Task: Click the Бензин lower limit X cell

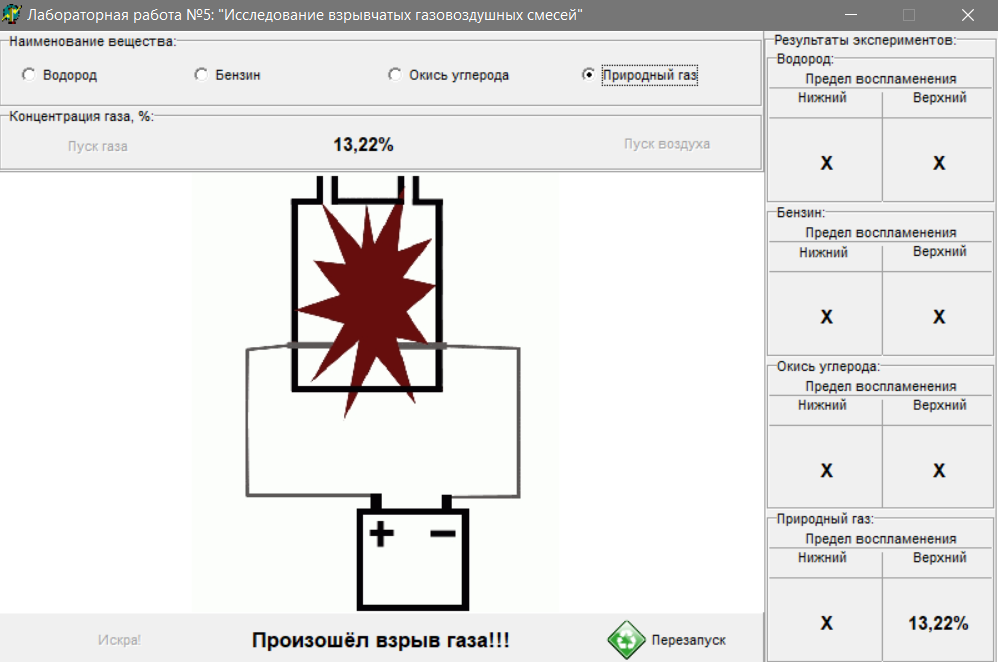Action: [826, 316]
